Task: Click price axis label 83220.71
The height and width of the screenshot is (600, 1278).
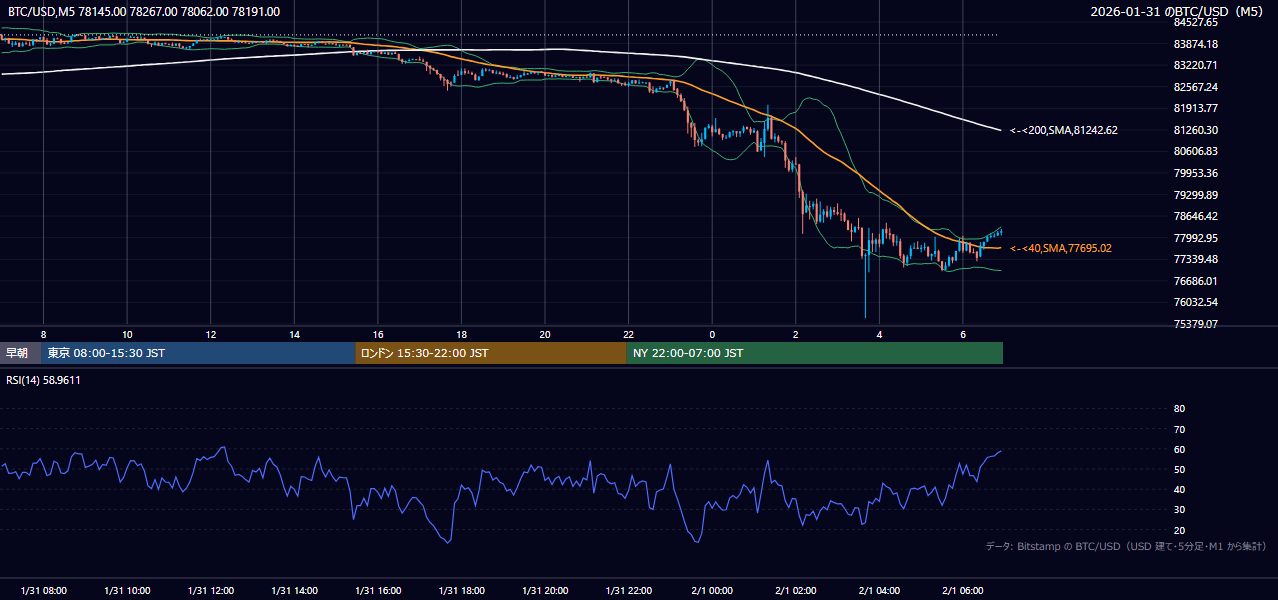Action: [x=1195, y=65]
